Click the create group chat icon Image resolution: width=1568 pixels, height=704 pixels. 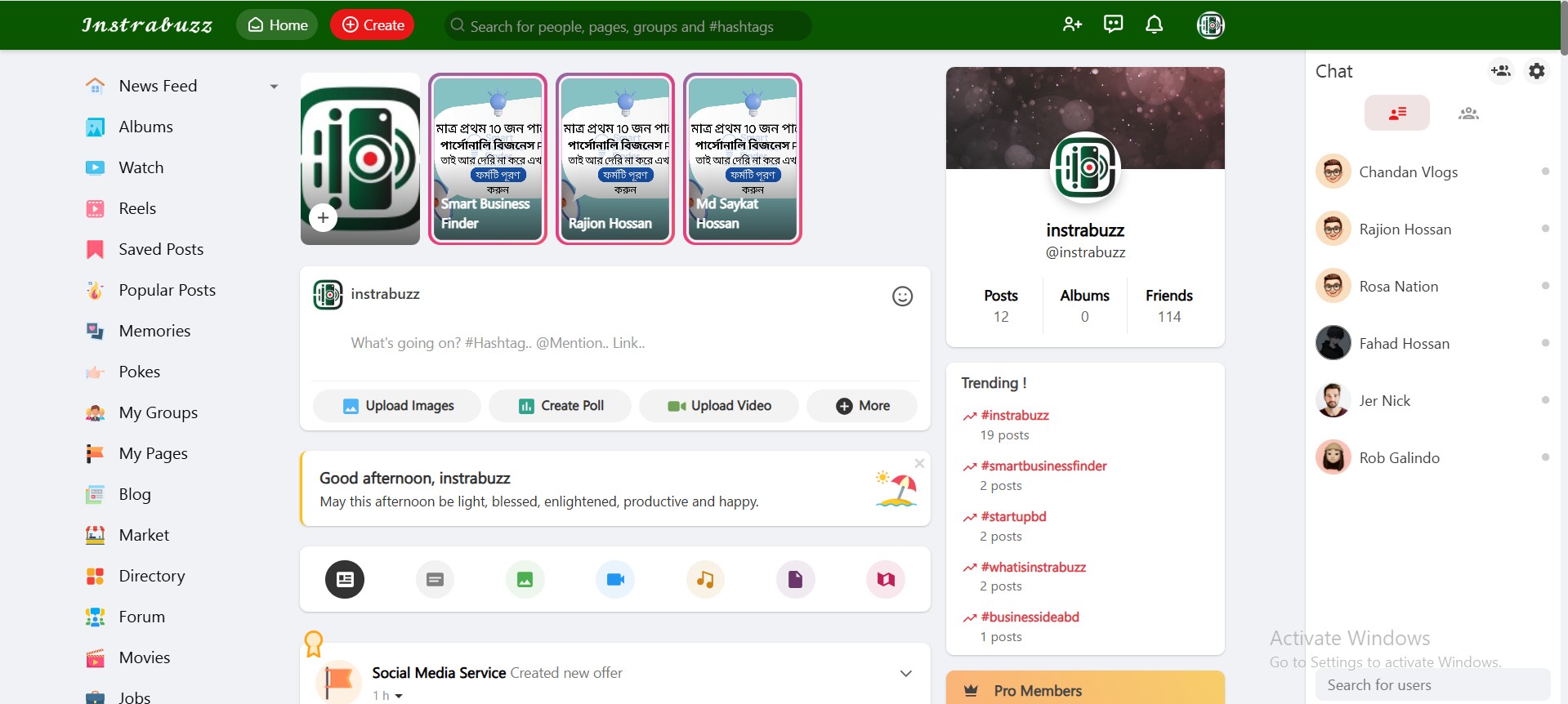[1500, 71]
